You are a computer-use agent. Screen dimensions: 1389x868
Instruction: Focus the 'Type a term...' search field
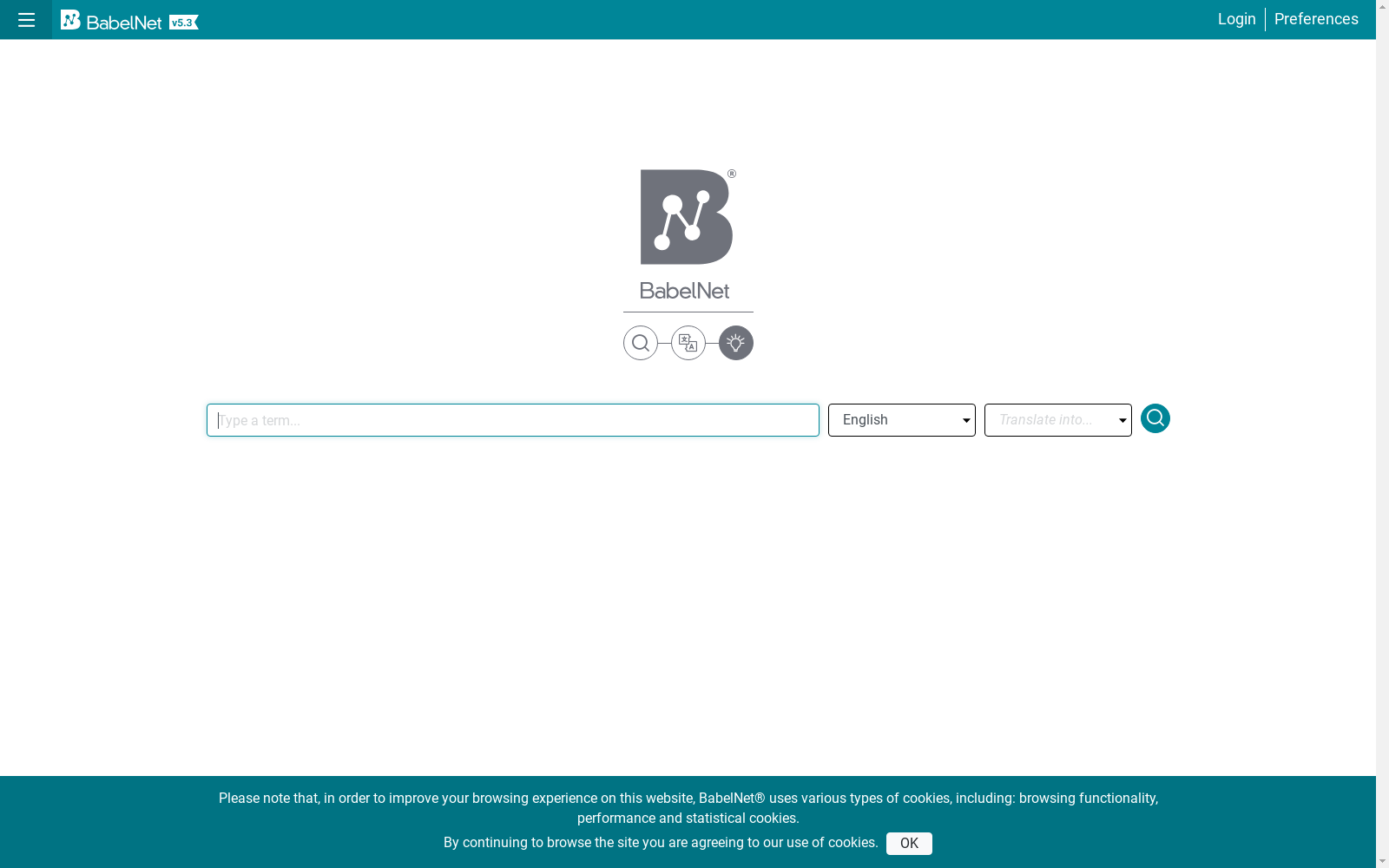[513, 420]
